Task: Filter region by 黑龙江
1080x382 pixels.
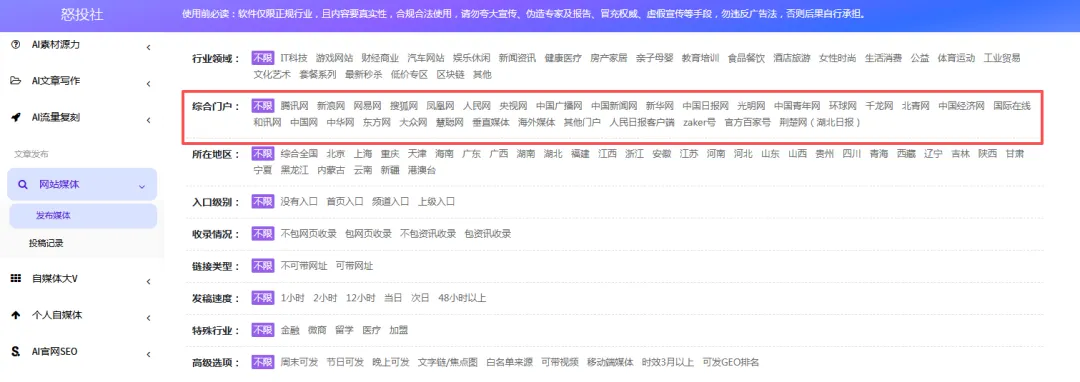Action: pos(294,170)
